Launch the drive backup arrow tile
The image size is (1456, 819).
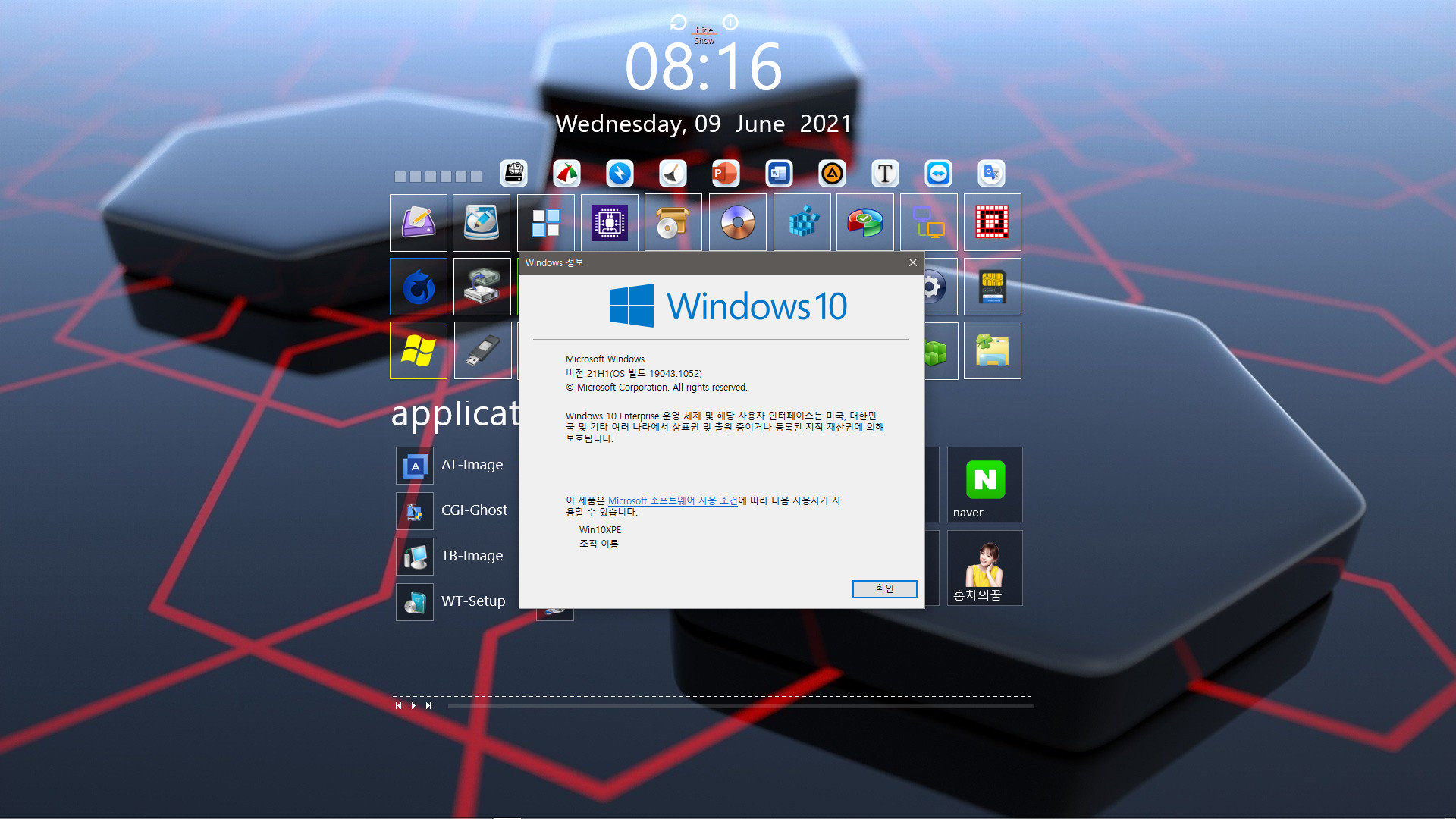coord(482,287)
